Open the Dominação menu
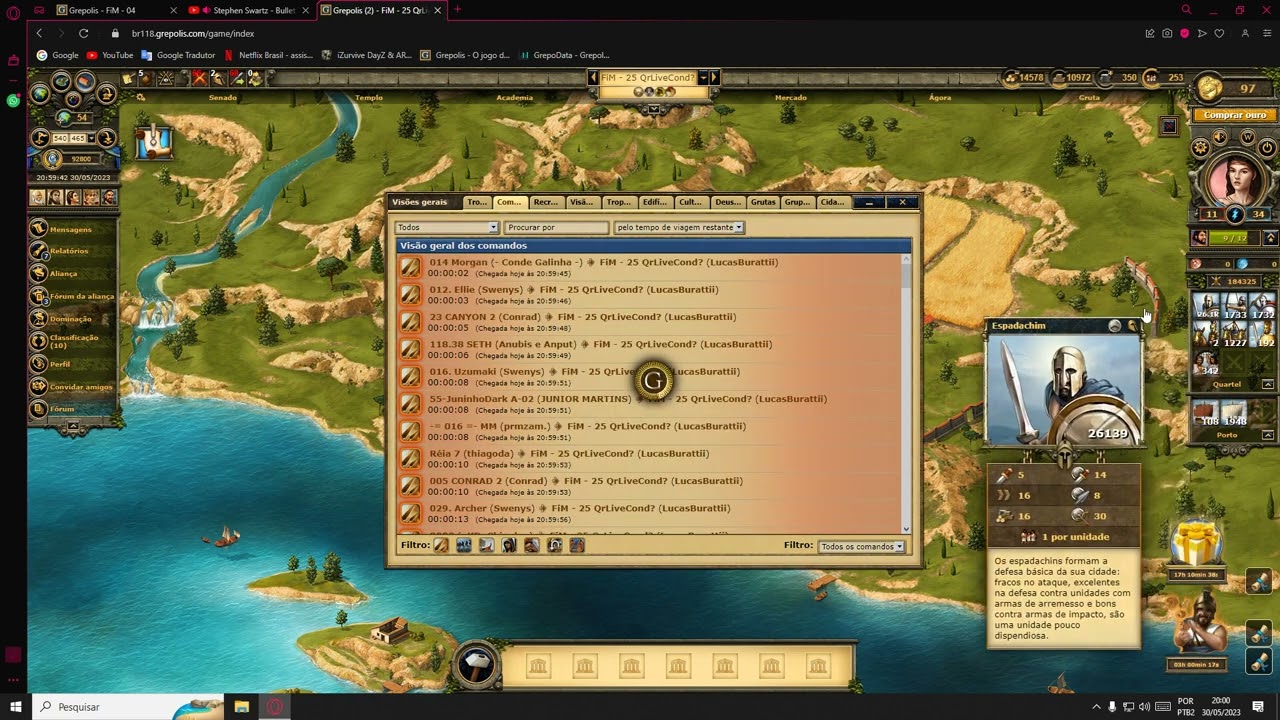This screenshot has width=1280, height=720. (71, 319)
